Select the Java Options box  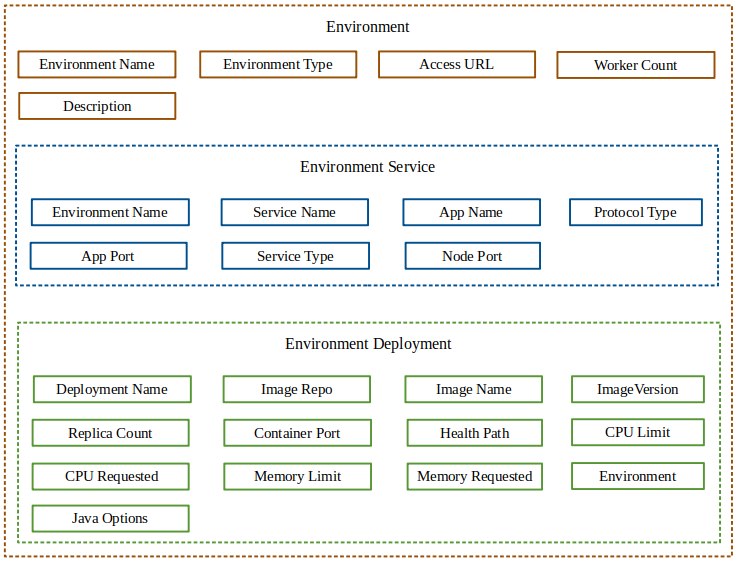[x=110, y=518]
